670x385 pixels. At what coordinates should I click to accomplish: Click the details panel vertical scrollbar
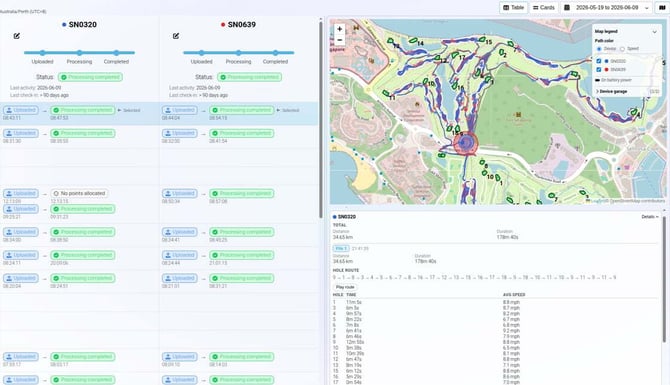coord(664,278)
